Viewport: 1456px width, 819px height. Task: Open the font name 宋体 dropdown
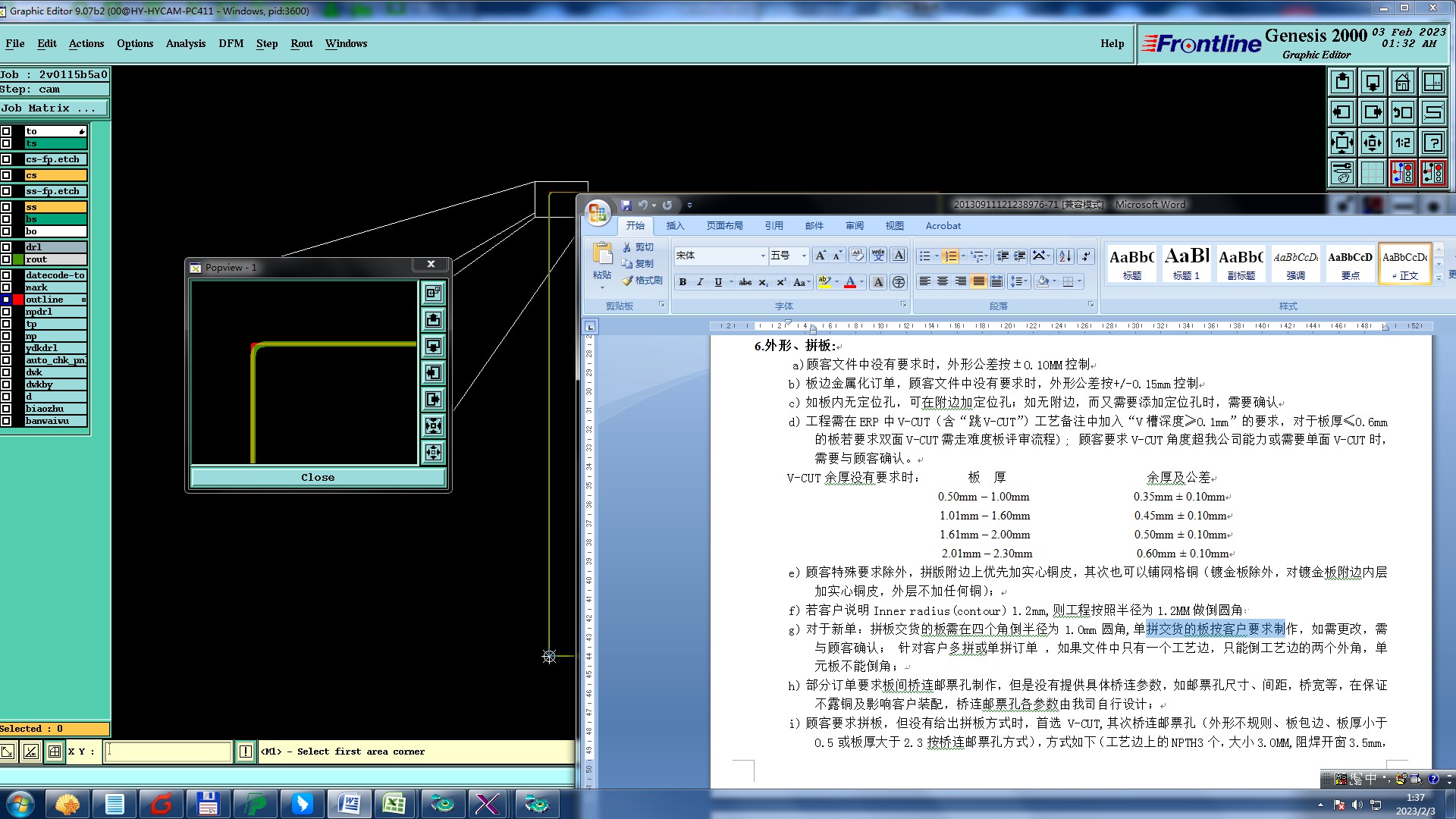(x=763, y=256)
